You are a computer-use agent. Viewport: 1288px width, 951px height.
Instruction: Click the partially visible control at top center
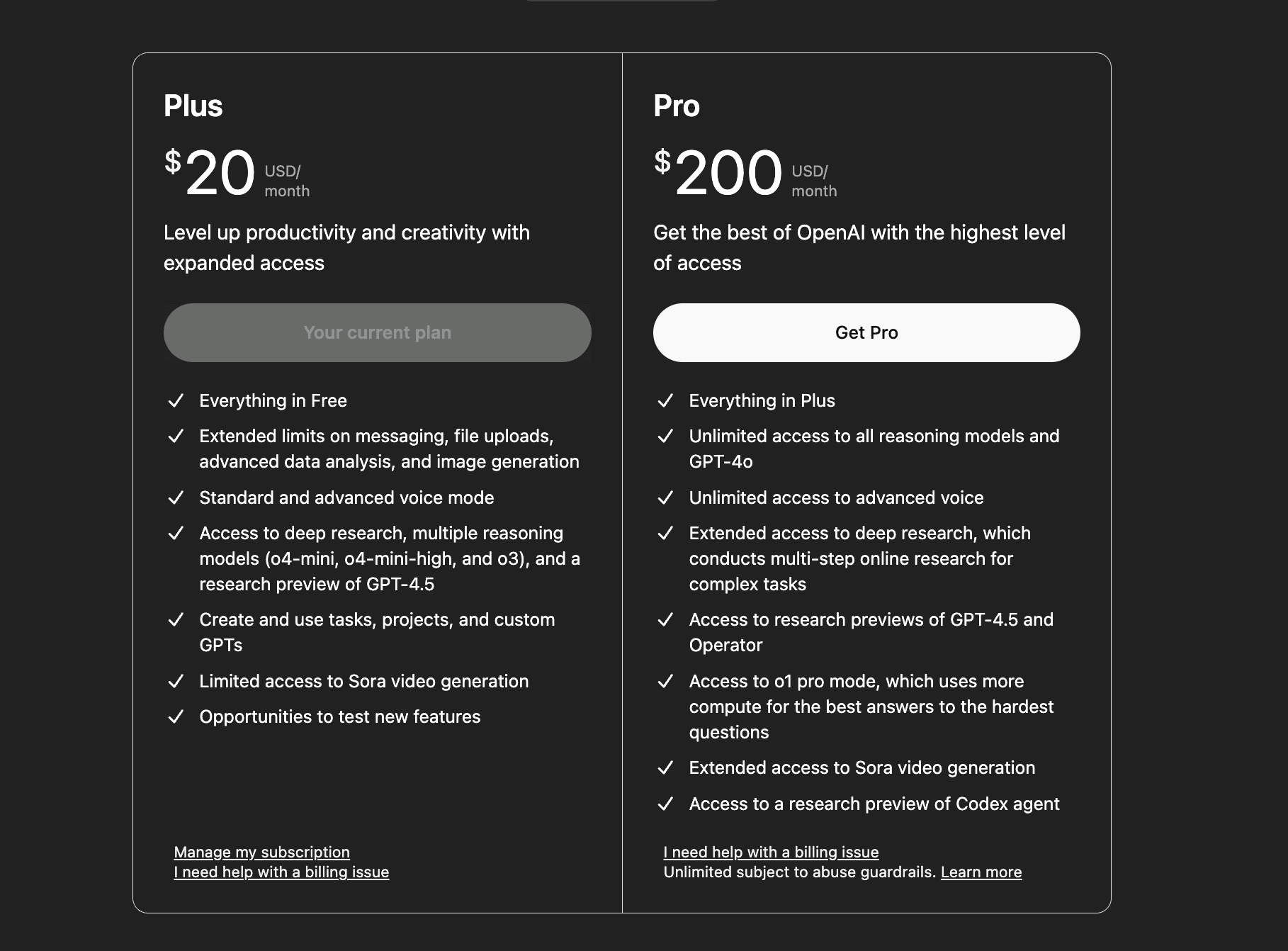623,4
